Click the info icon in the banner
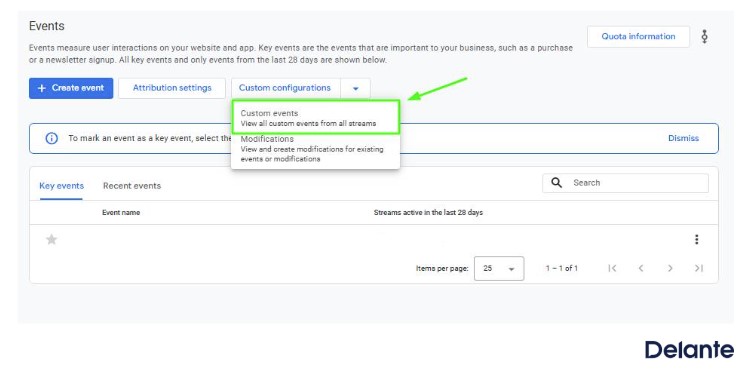Image resolution: width=745 pixels, height=370 pixels. pos(51,138)
